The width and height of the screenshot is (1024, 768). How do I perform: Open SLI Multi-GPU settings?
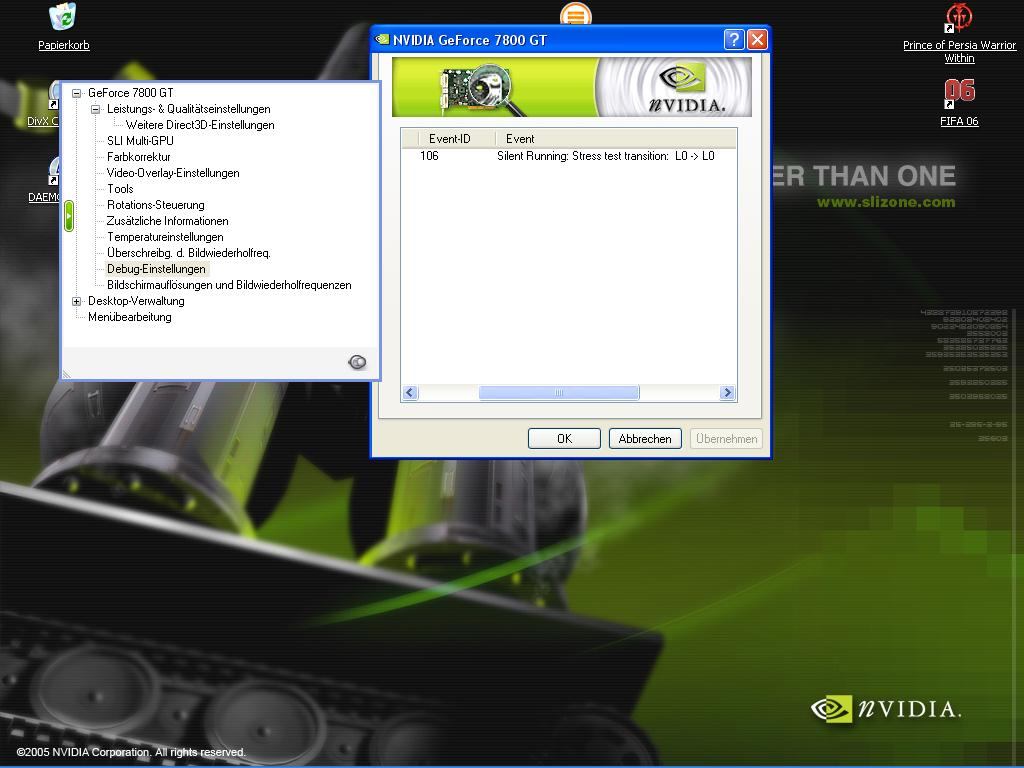(x=140, y=141)
